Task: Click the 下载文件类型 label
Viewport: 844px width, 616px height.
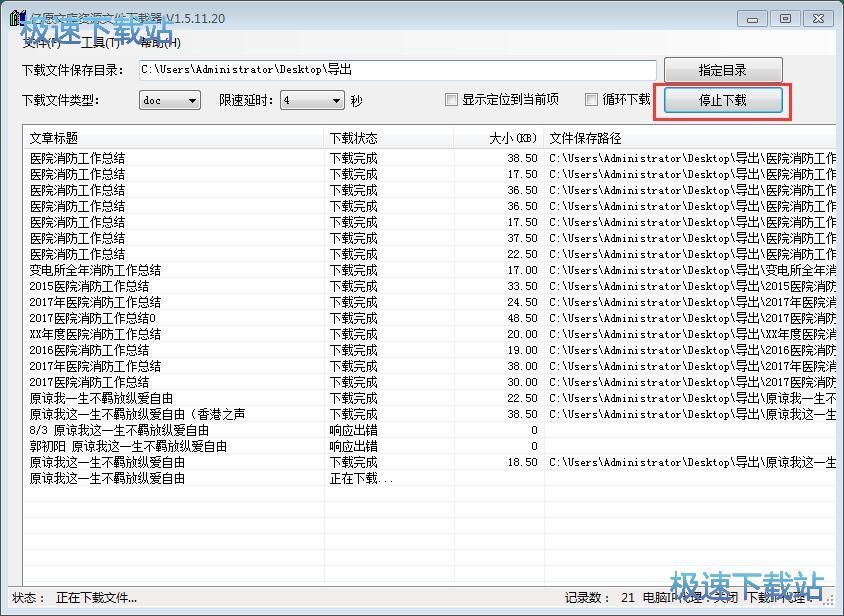Action: (x=61, y=100)
